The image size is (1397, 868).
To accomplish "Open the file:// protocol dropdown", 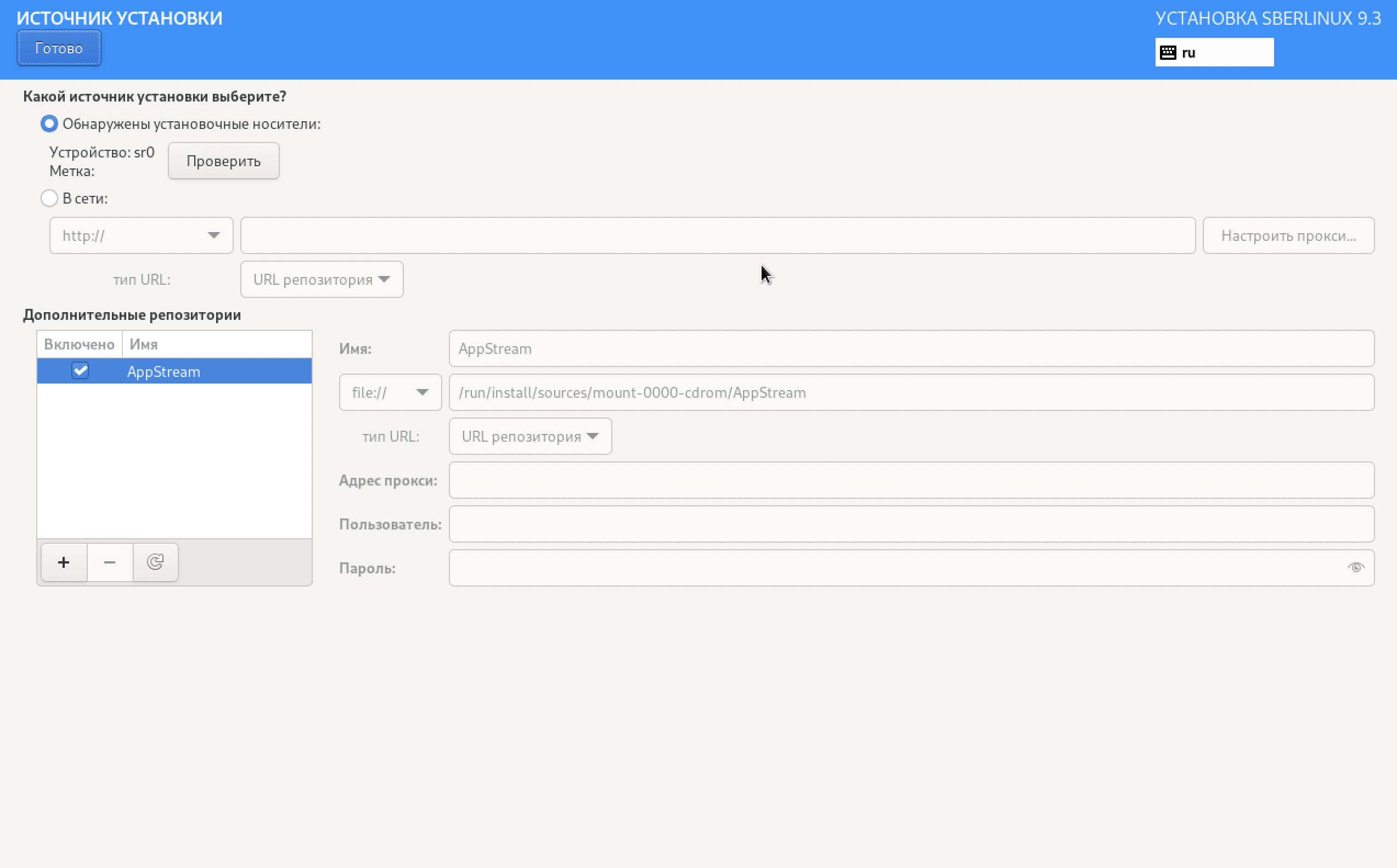I will [390, 393].
